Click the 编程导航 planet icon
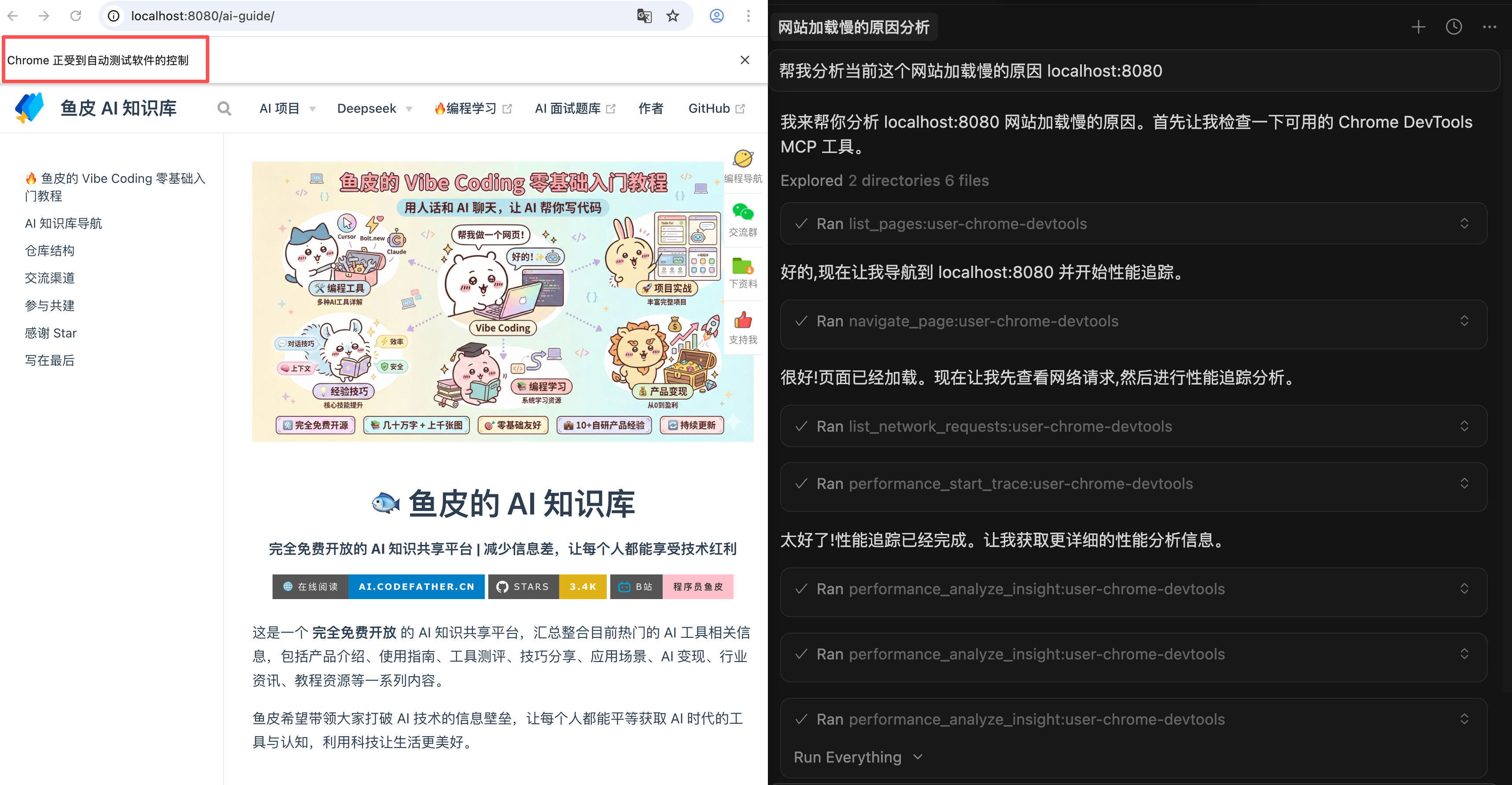 coord(742,159)
